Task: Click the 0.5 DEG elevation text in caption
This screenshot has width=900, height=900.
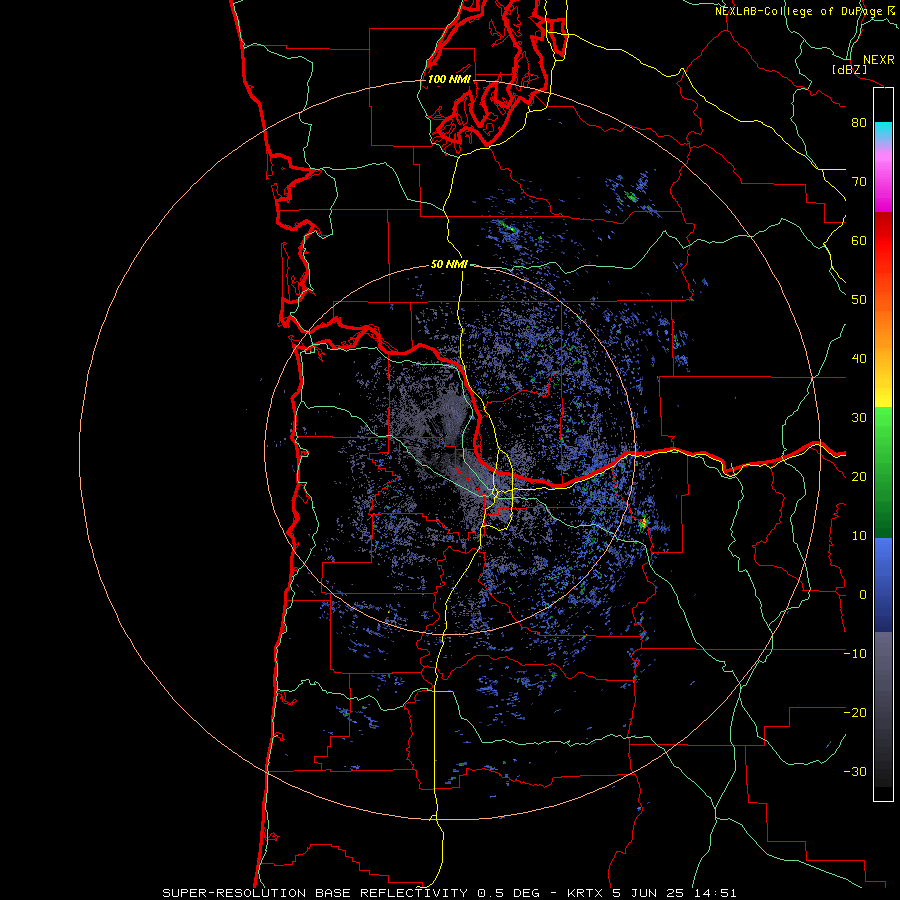Action: (509, 893)
